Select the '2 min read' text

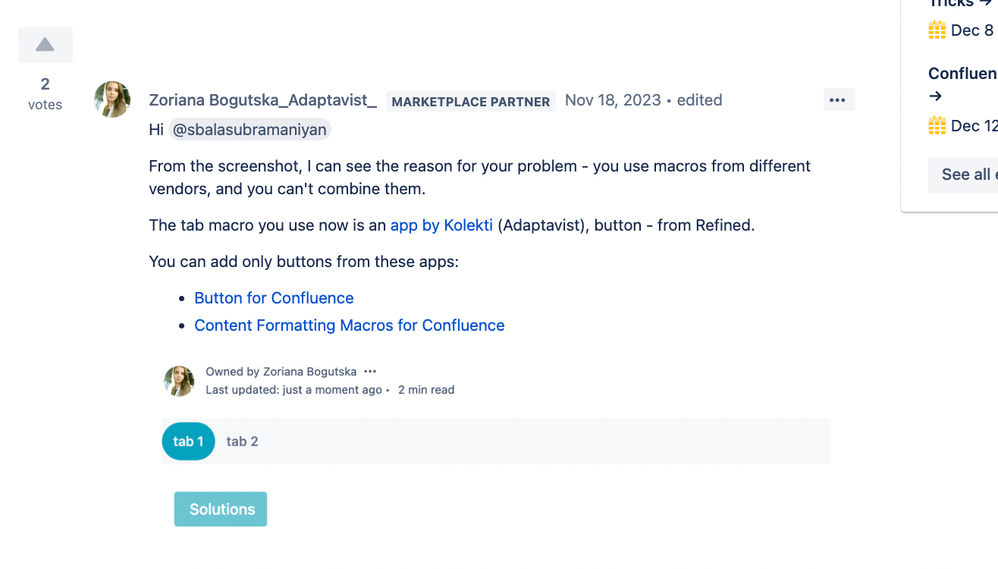[426, 390]
